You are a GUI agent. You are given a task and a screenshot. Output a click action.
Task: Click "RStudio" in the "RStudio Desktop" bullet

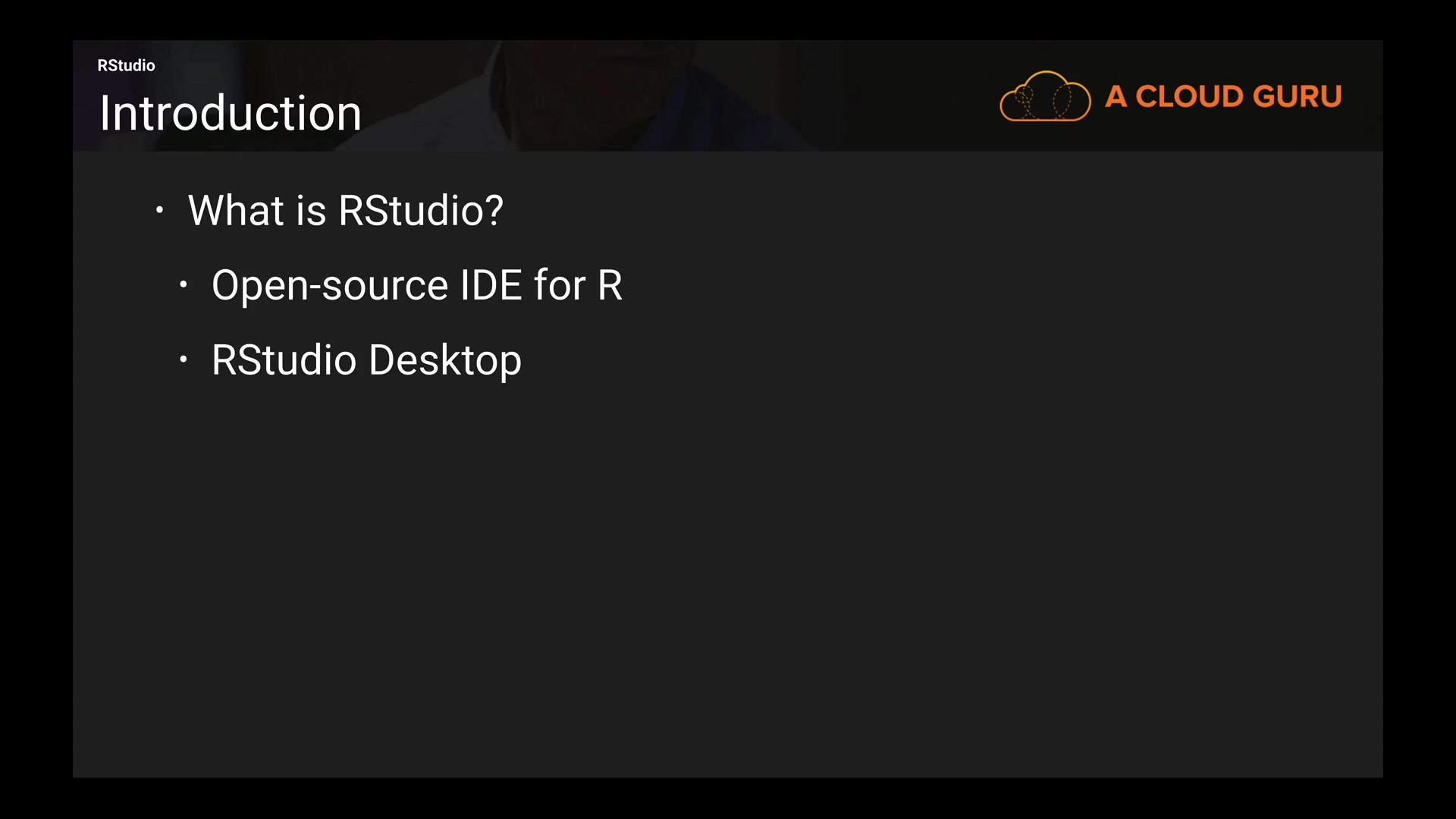pos(284,359)
